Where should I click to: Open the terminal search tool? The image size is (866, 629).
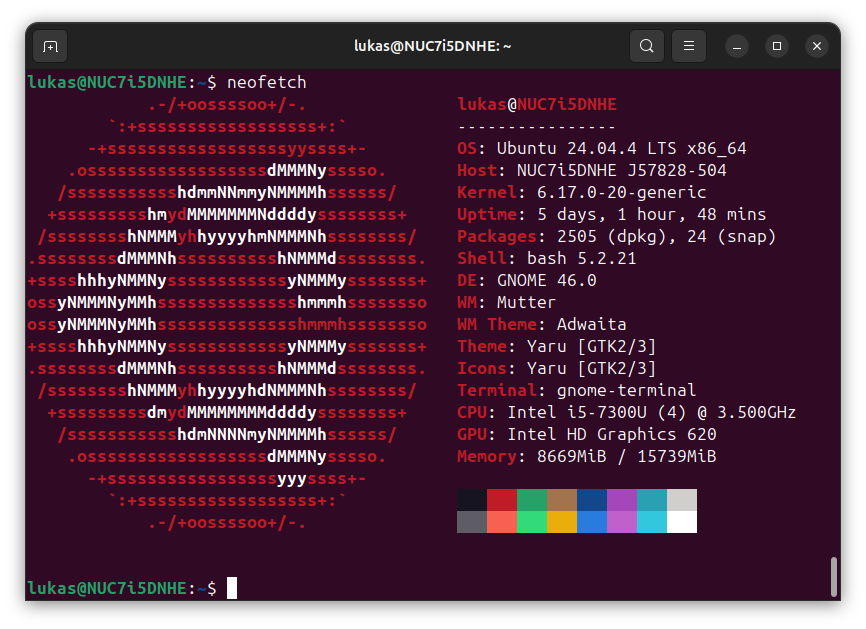[647, 46]
